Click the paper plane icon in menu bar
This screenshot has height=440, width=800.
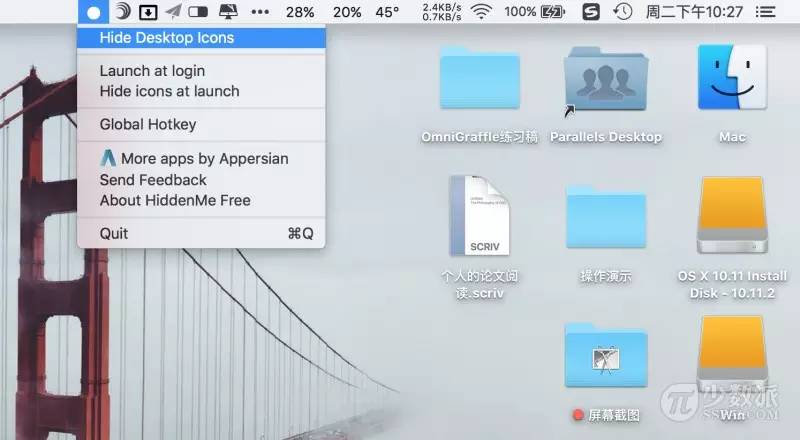tap(173, 12)
